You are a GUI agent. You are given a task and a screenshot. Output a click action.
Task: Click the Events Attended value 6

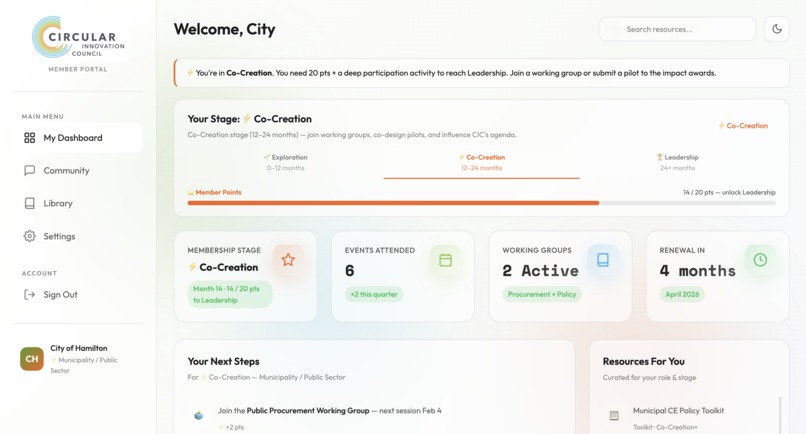point(350,270)
